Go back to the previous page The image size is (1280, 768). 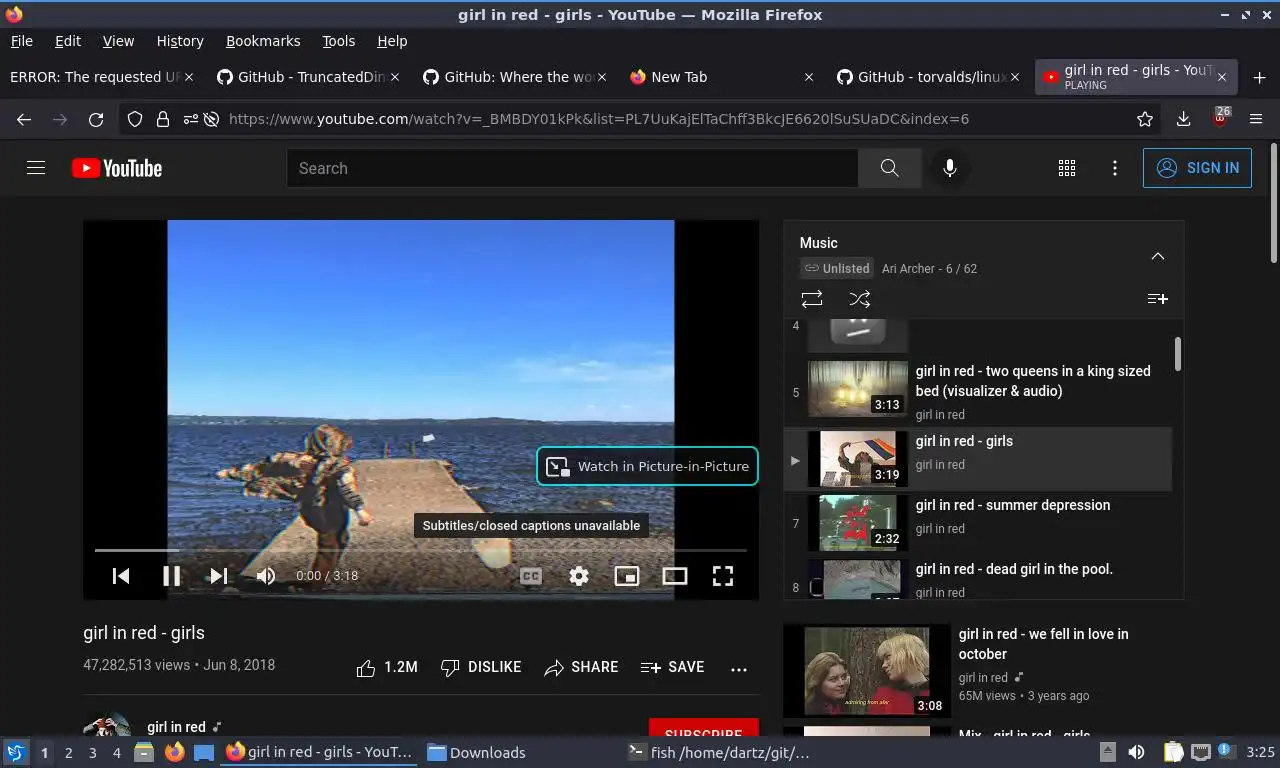[24, 119]
